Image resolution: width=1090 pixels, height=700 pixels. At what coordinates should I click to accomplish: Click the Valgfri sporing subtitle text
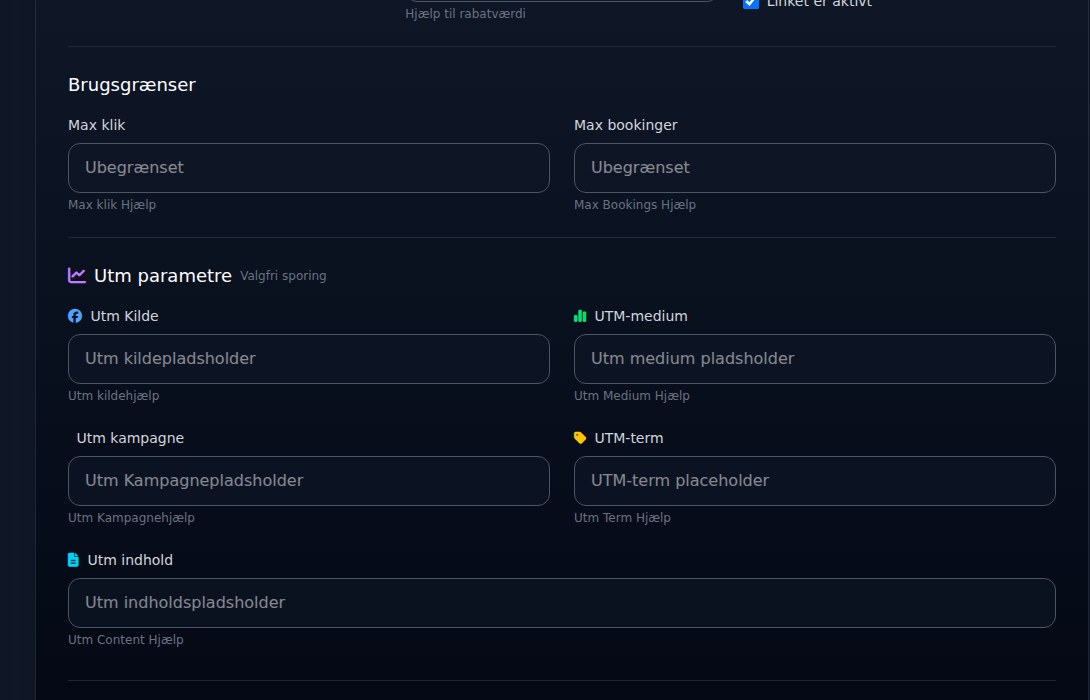pos(283,276)
